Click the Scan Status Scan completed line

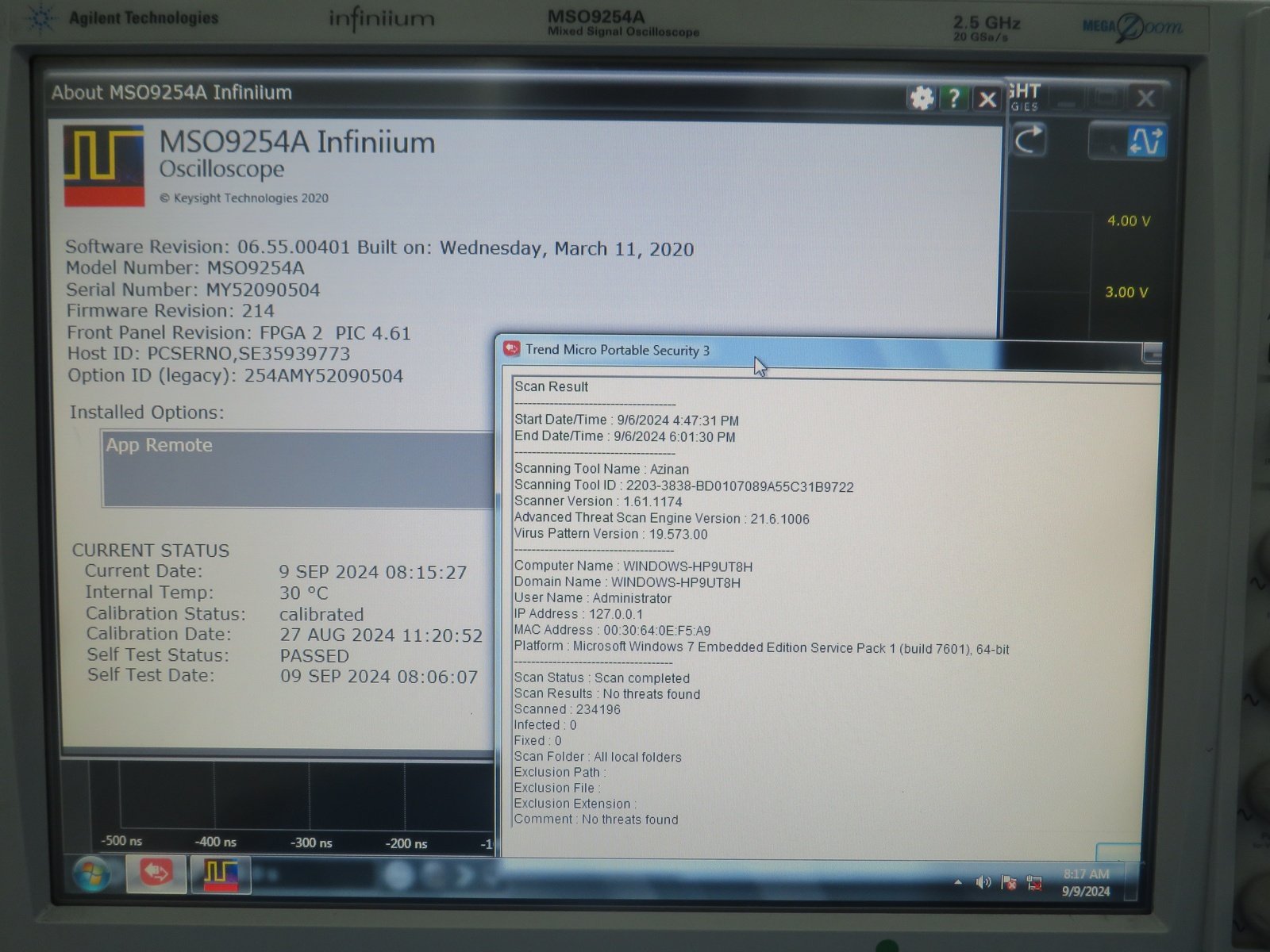pos(602,678)
